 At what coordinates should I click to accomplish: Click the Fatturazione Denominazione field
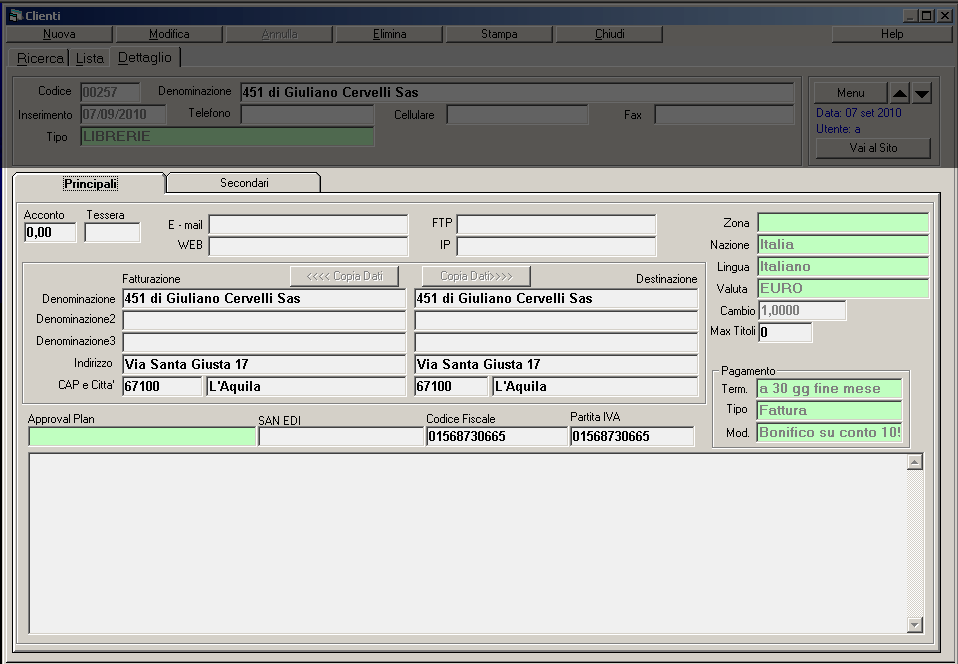[264, 298]
